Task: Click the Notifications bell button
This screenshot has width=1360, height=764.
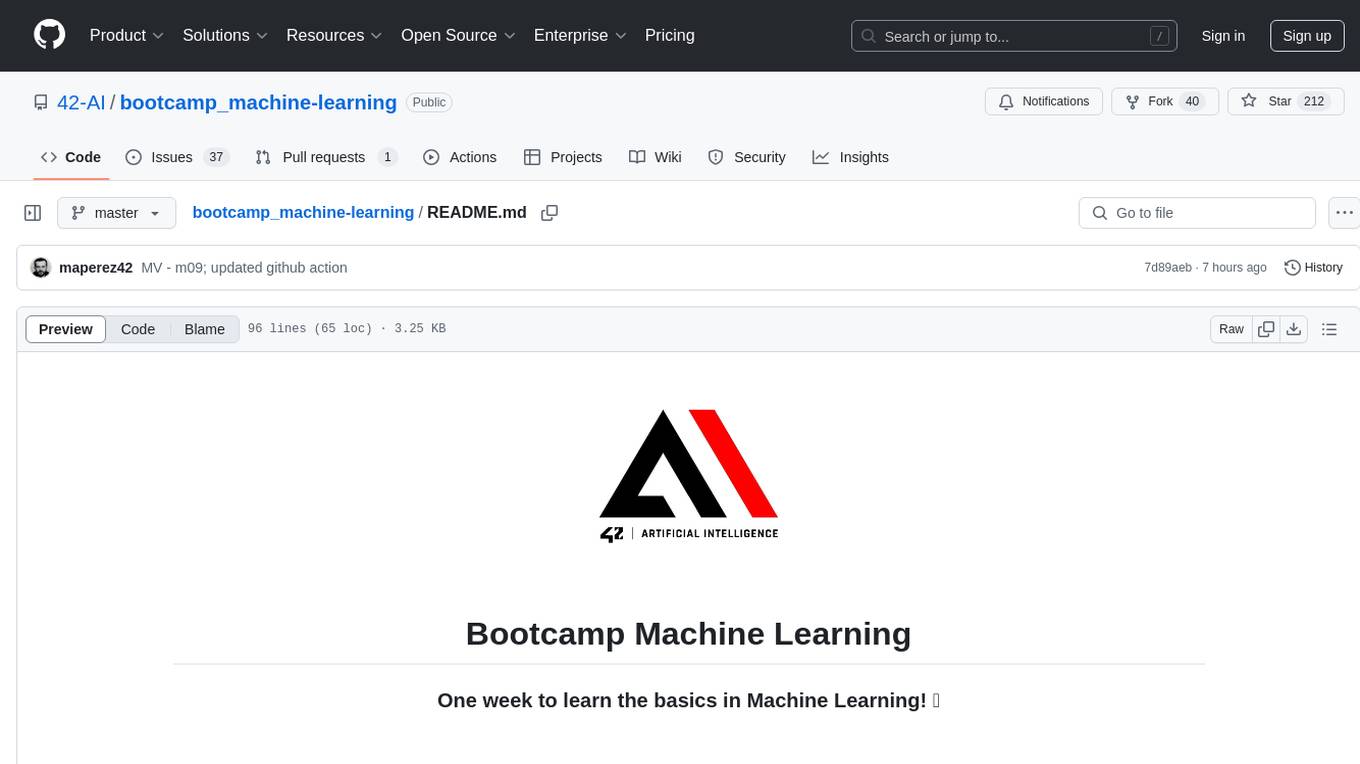Action: 1044,102
